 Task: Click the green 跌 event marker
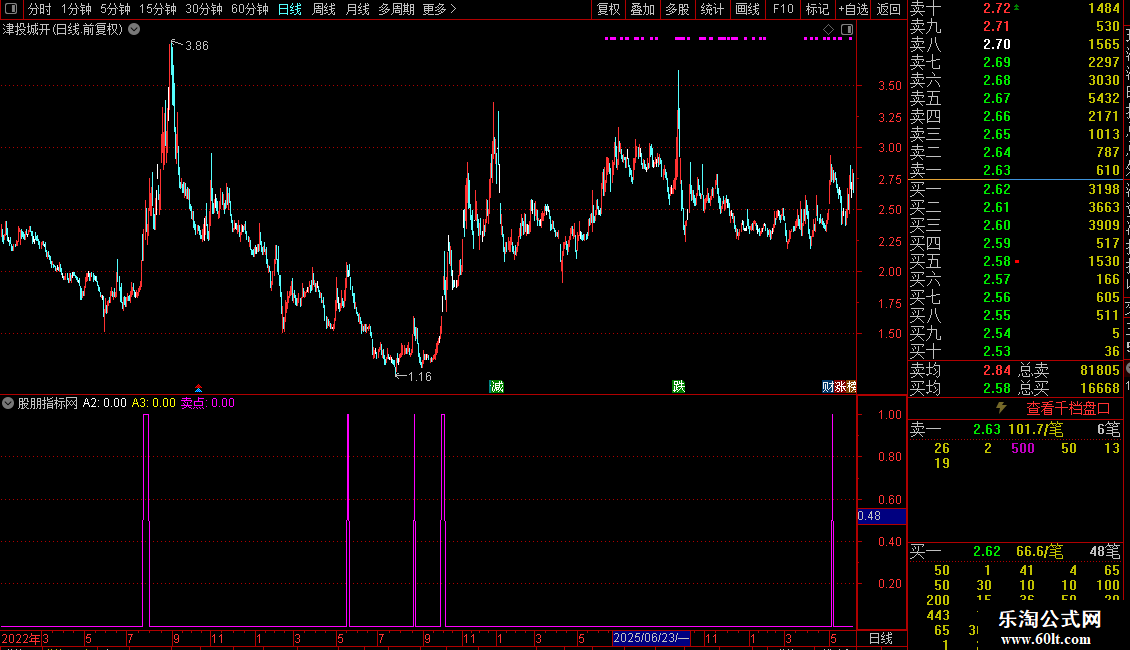pos(679,387)
